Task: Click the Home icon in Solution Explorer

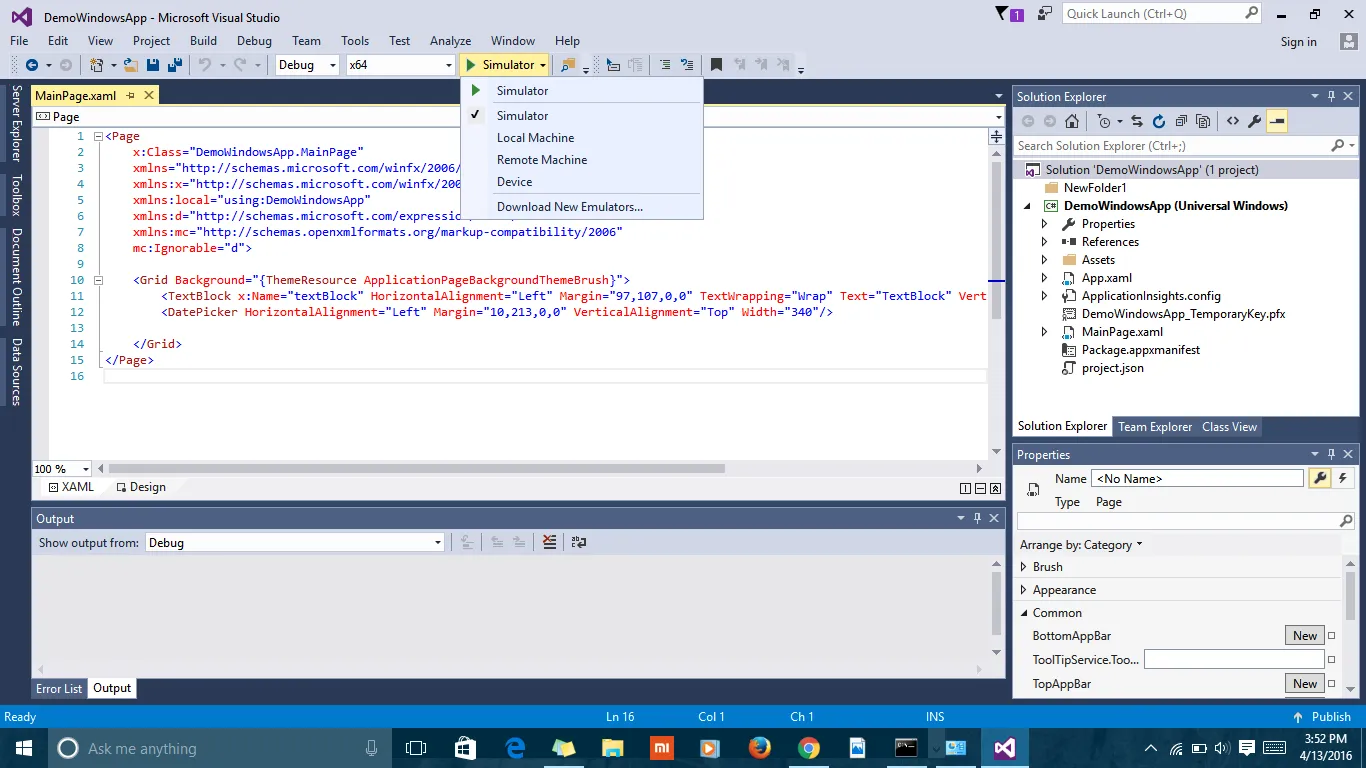Action: click(x=1072, y=121)
